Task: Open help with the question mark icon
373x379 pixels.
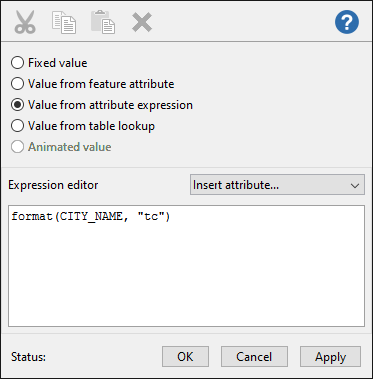Action: 347,22
